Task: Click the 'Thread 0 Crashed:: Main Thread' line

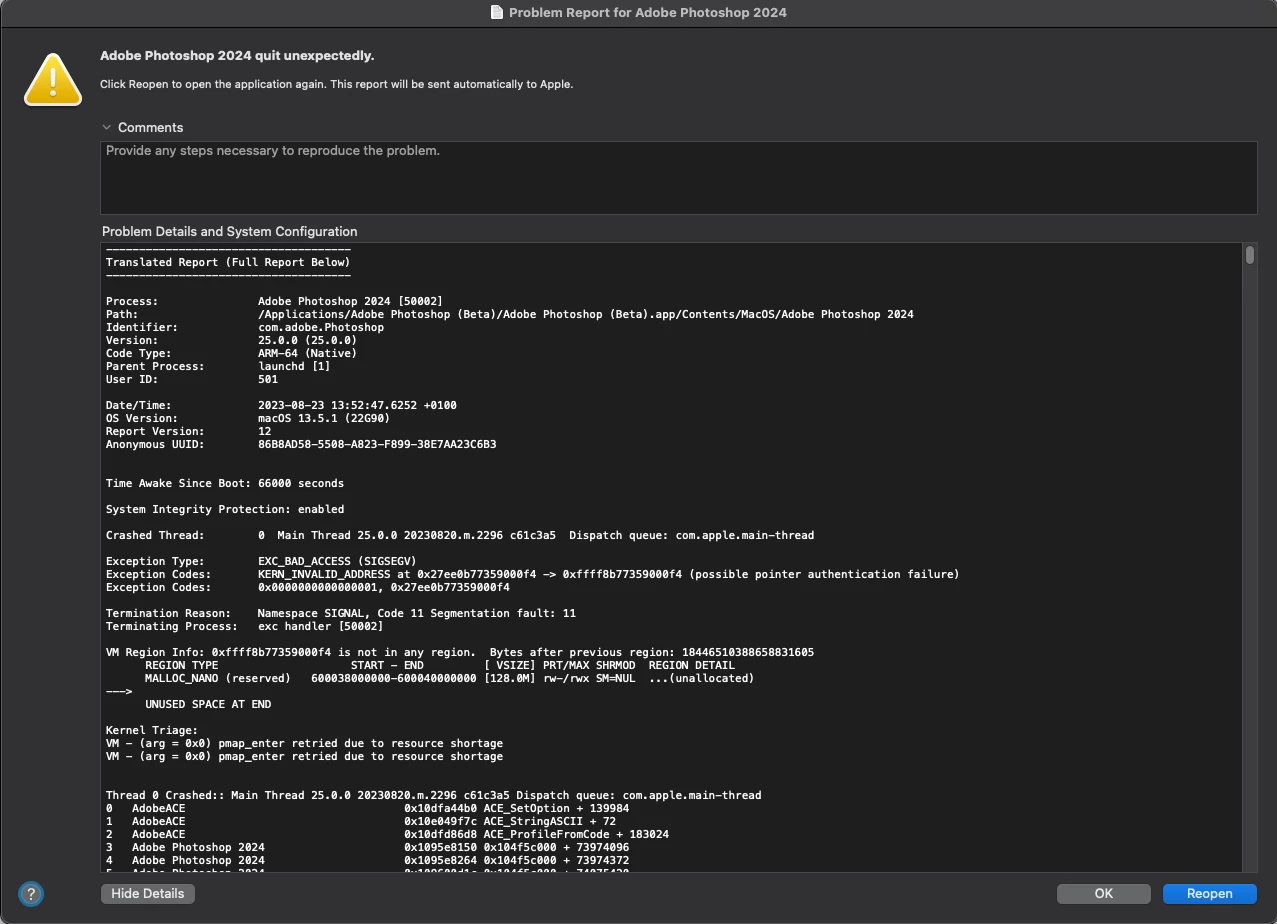Action: click(x=434, y=795)
